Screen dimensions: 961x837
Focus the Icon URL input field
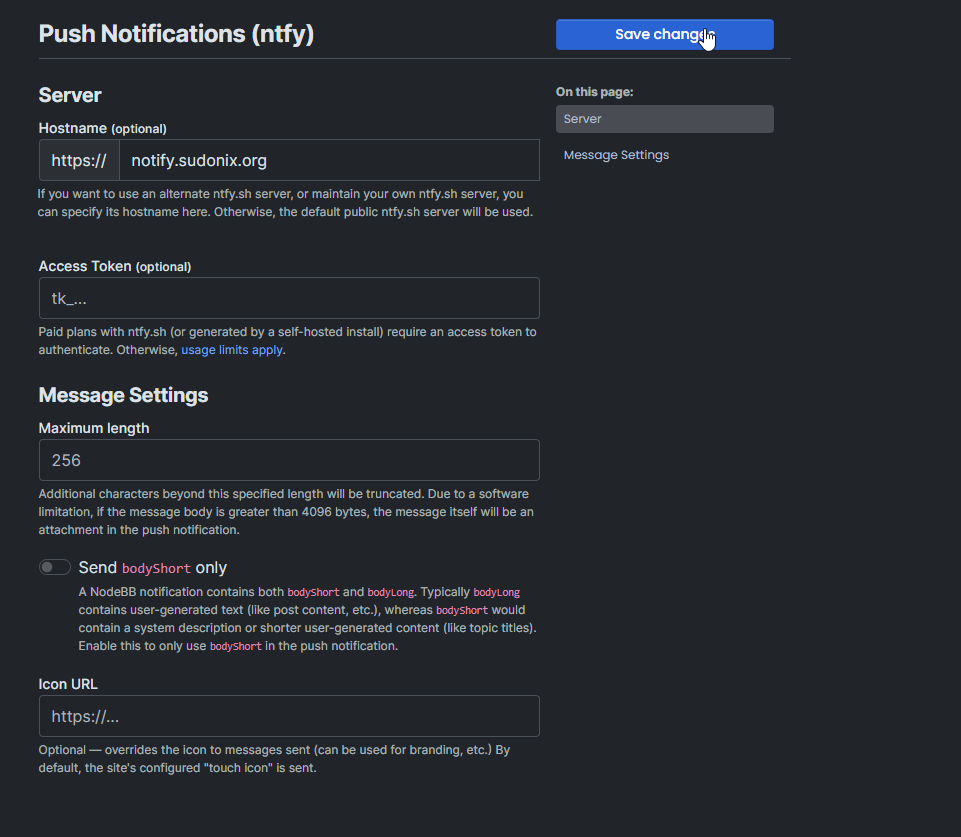click(289, 716)
